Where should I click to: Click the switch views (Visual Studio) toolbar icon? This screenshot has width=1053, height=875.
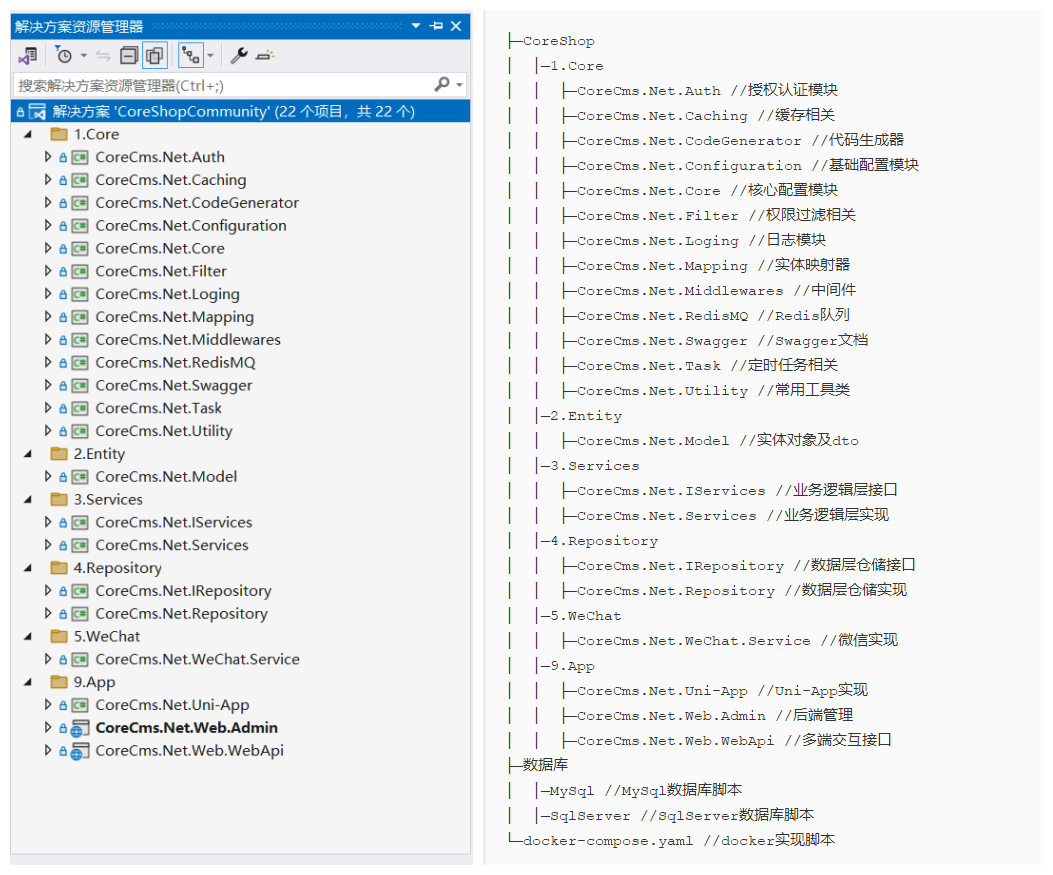[28, 56]
